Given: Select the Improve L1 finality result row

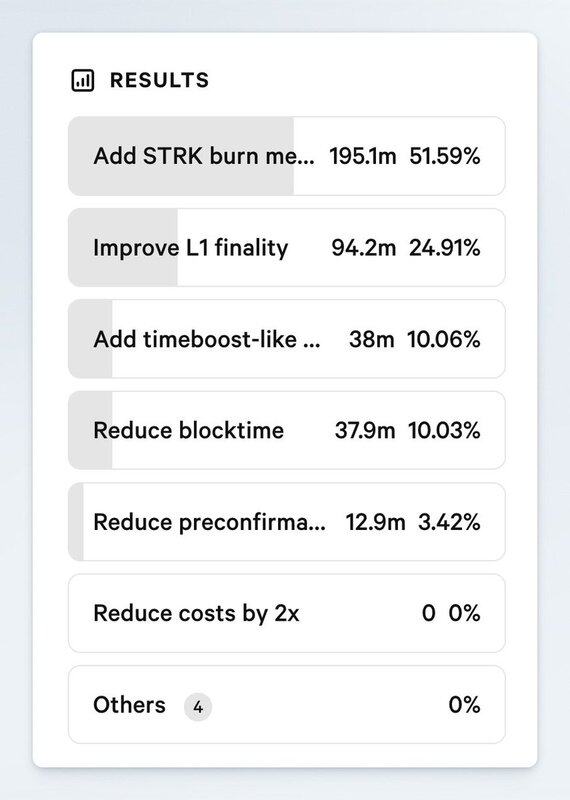Looking at the screenshot, I should (287, 247).
